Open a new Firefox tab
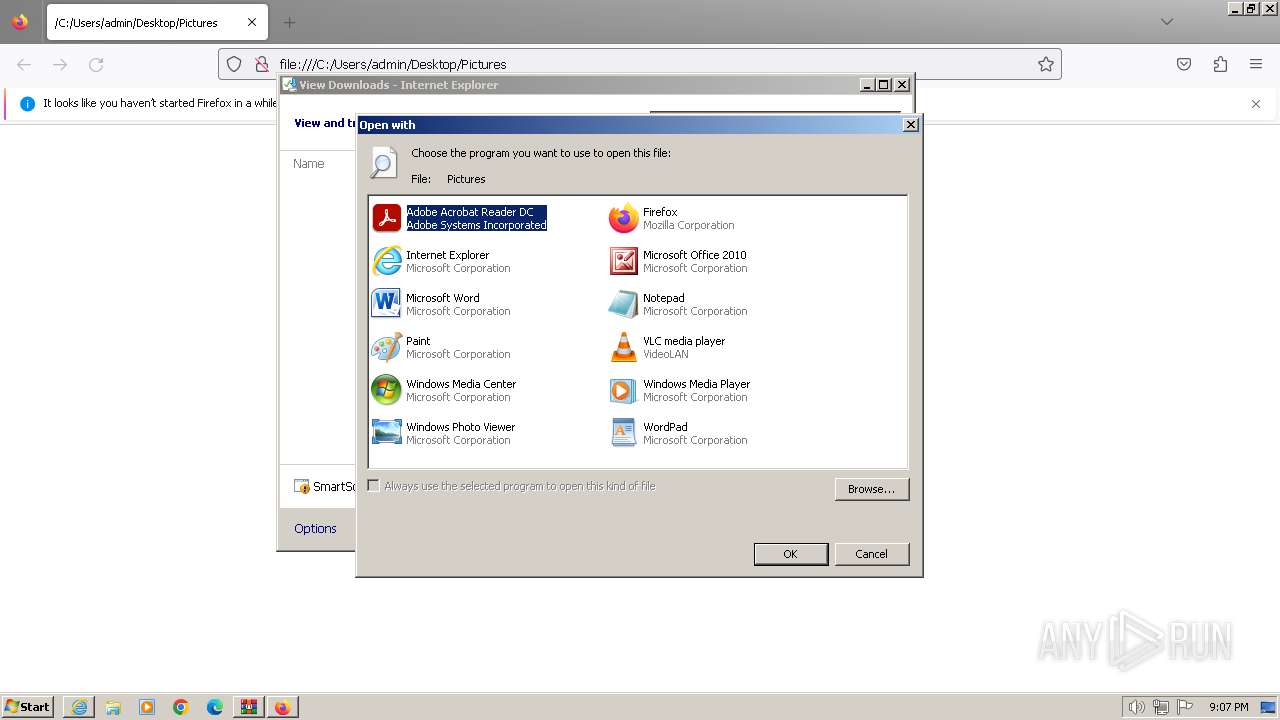Screen dimensions: 1280x720 point(289,22)
